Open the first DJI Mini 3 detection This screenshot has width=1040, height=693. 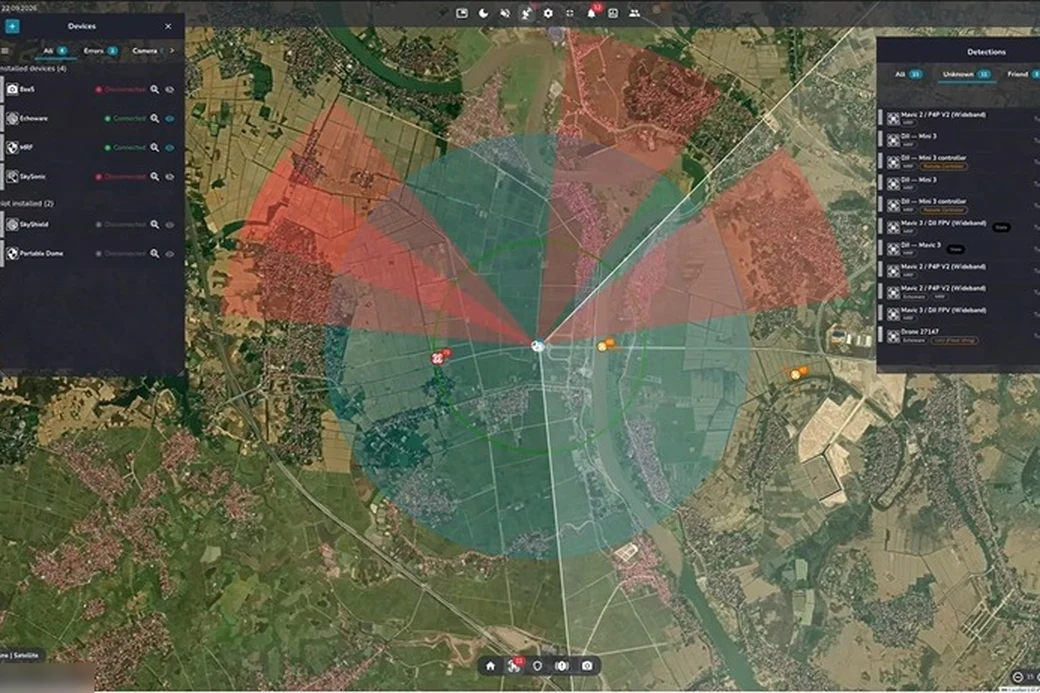tap(959, 139)
